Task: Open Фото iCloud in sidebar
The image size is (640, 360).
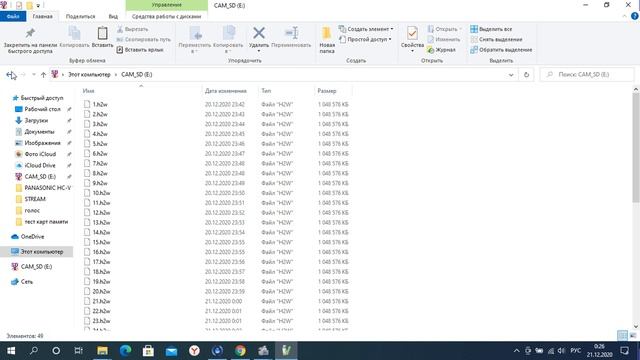Action: pos(35,154)
